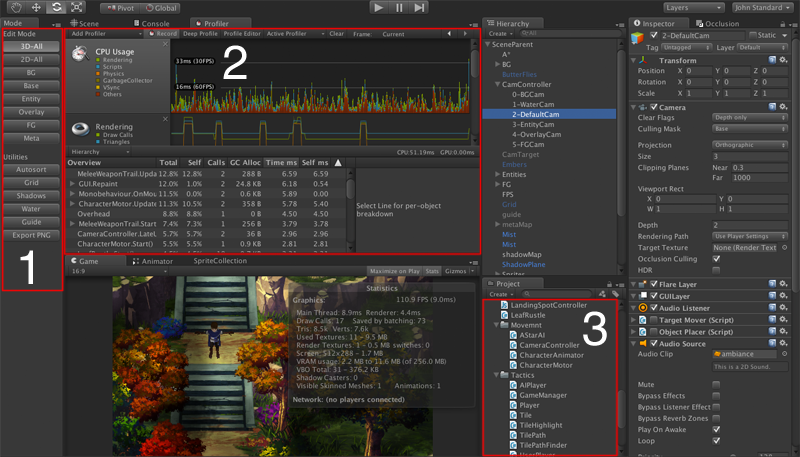Click the Step frame button
The height and width of the screenshot is (457, 800).
[419, 8]
